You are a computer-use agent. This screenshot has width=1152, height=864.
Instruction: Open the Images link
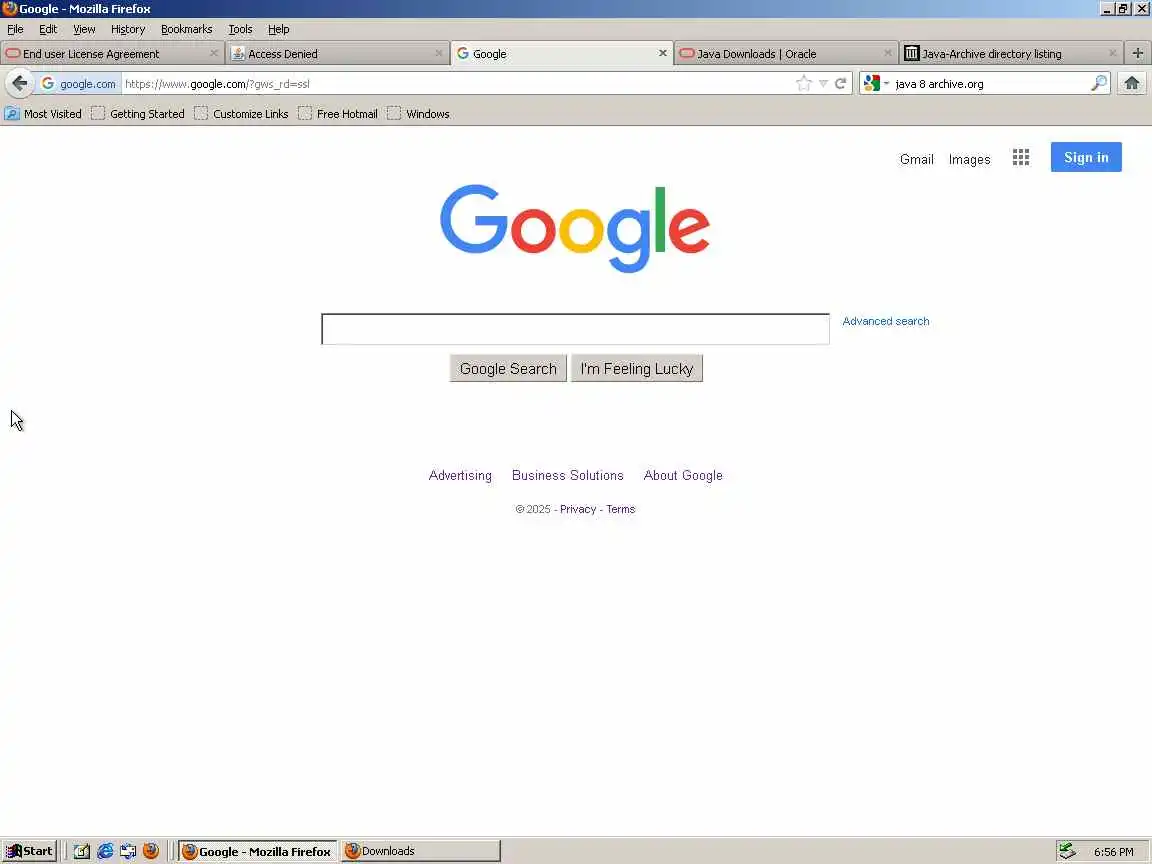969,159
